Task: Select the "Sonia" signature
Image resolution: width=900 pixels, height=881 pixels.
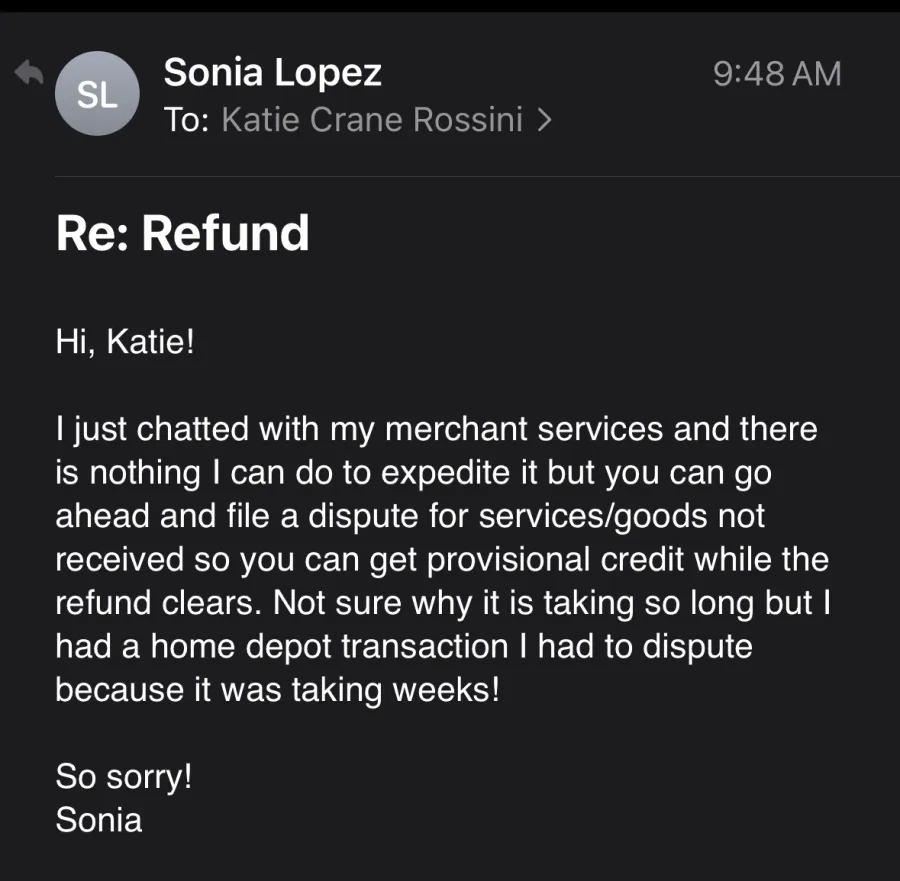Action: (x=99, y=820)
